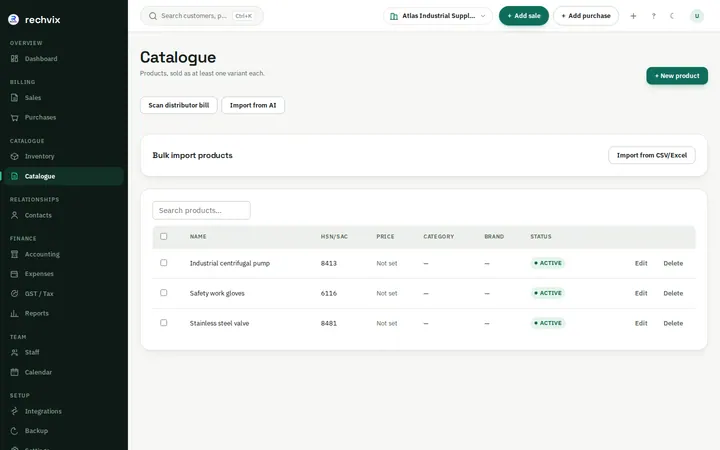Click the Contacts person icon
Viewport: 720px width, 450px height.
15,215
